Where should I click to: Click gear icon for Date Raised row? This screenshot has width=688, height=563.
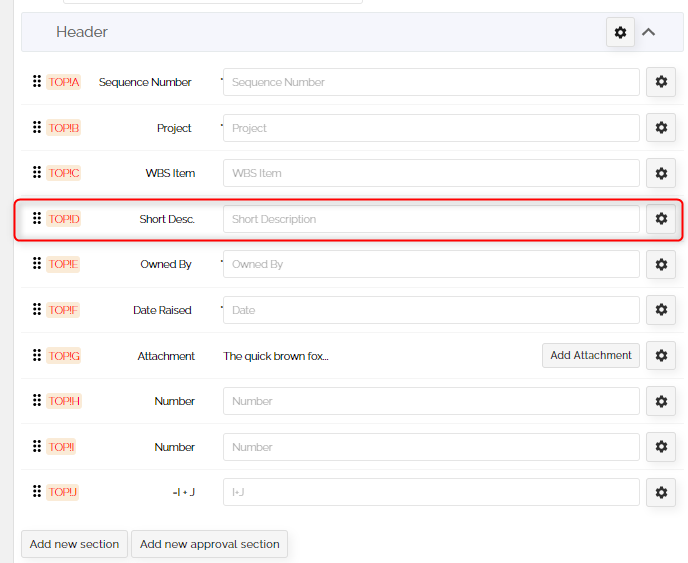(x=660, y=310)
